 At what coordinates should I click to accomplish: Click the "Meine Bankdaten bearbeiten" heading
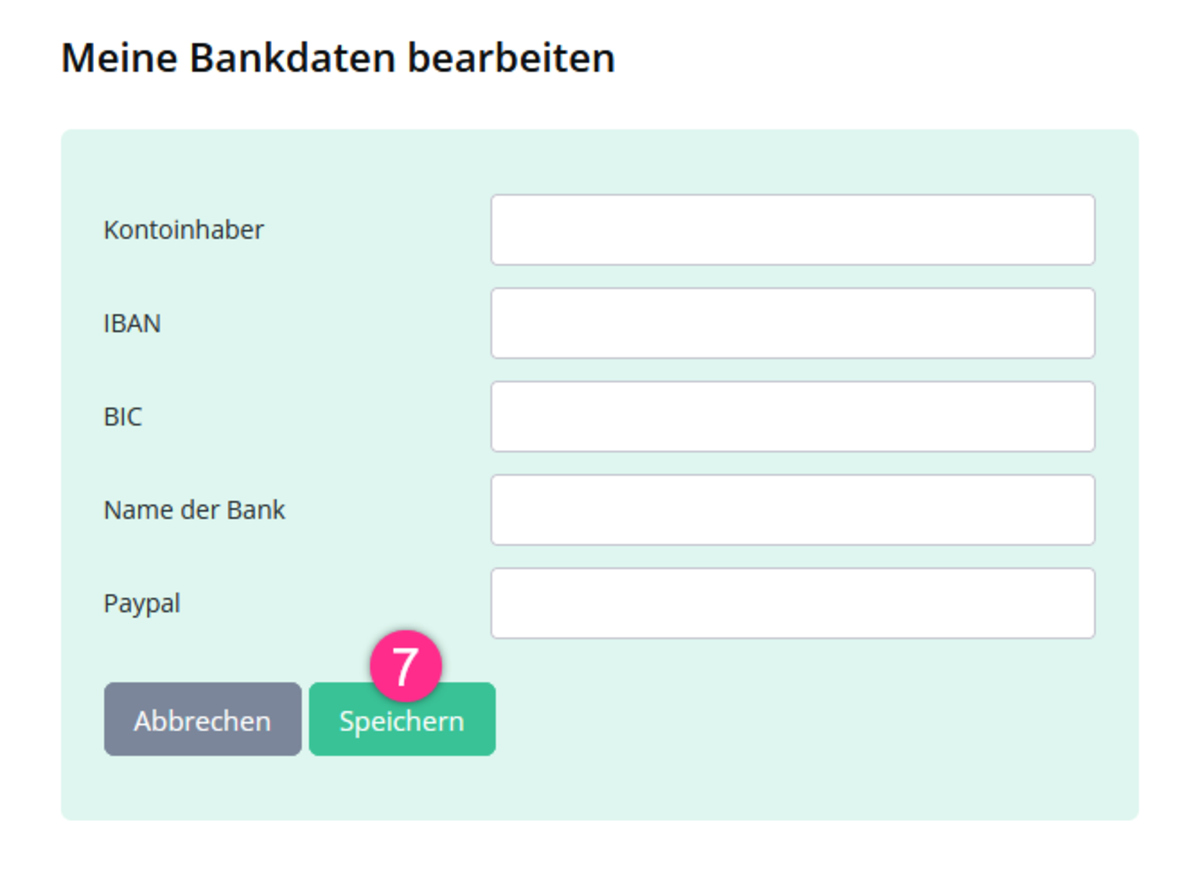pyautogui.click(x=338, y=58)
